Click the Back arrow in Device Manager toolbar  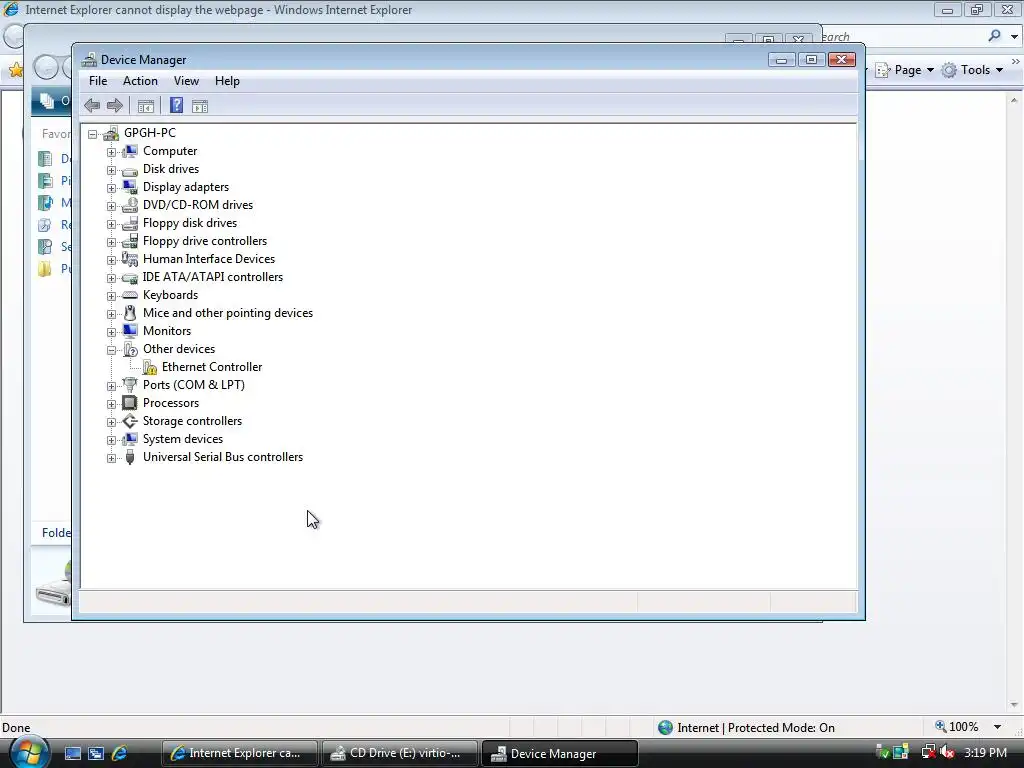coord(92,106)
